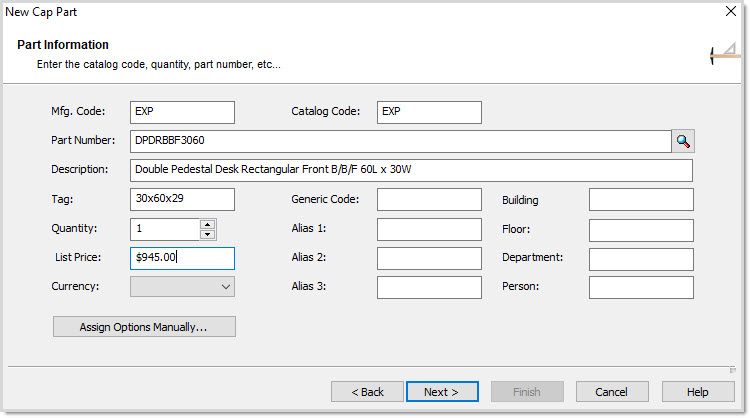Click the Assign Options Manually button
Image resolution: width=750 pixels, height=418 pixels.
click(144, 327)
